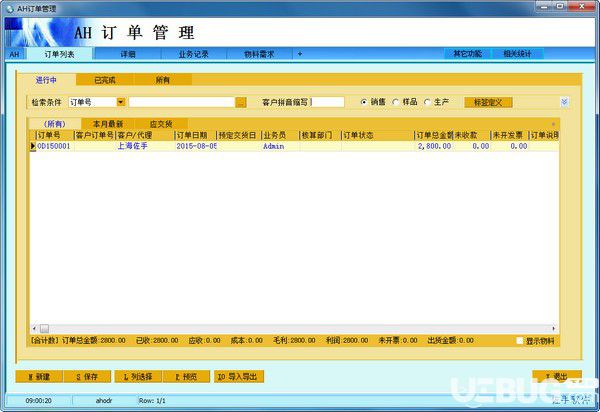Click the 客户/代理 column header
The height and width of the screenshot is (412, 600).
pos(145,135)
